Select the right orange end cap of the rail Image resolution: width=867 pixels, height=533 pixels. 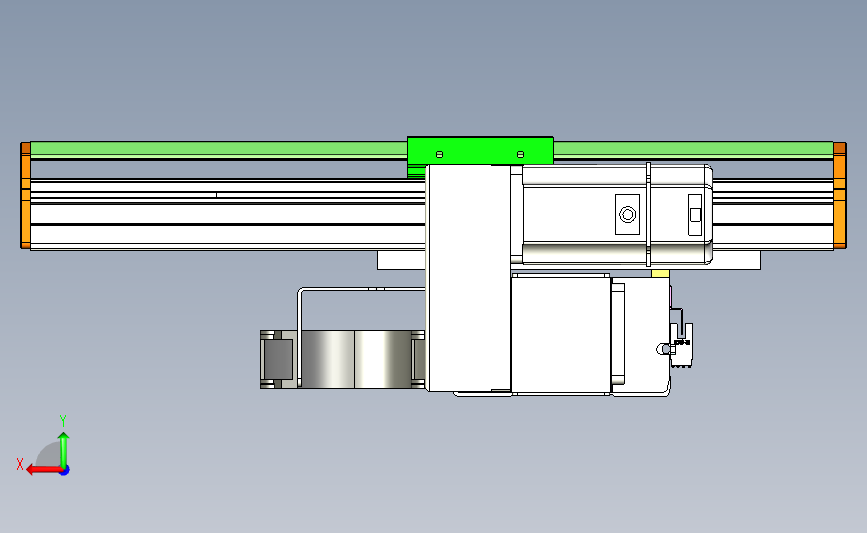click(839, 195)
